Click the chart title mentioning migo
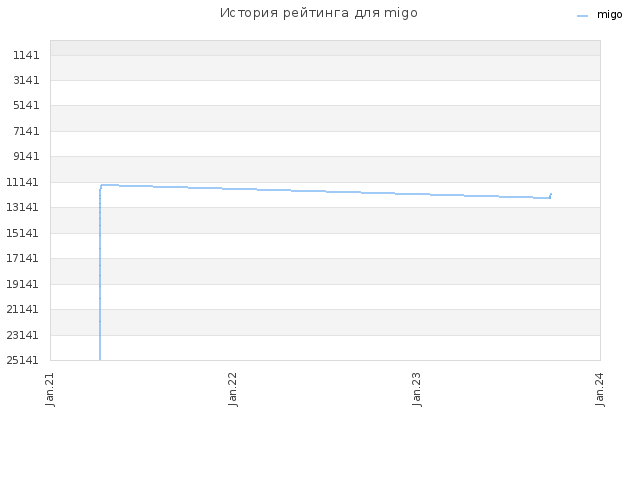Screen dimensions: 640x480 click(319, 13)
